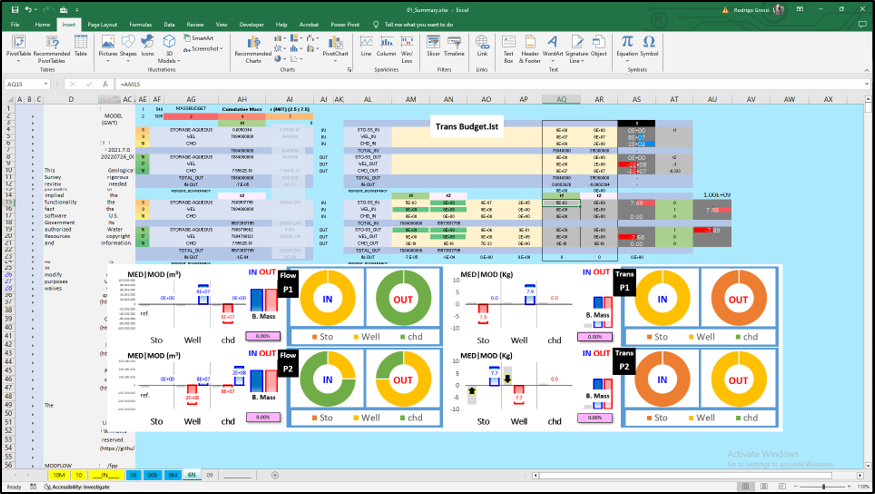Image resolution: width=875 pixels, height=494 pixels.
Task: Switch to Normal view in status bar
Action: (746, 487)
